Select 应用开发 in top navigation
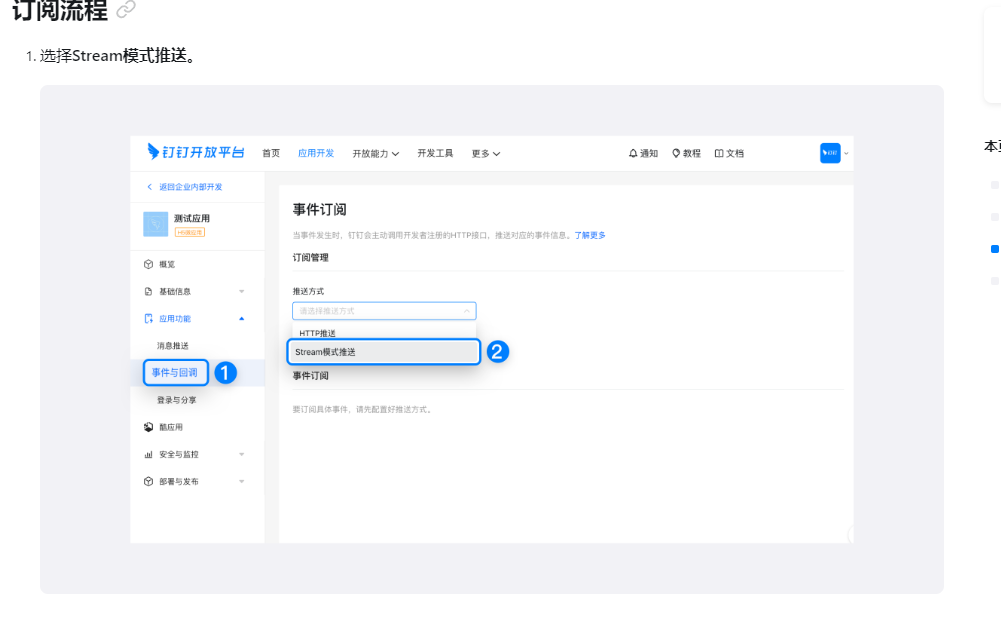Image resolution: width=1001 pixels, height=618 pixels. click(x=316, y=153)
